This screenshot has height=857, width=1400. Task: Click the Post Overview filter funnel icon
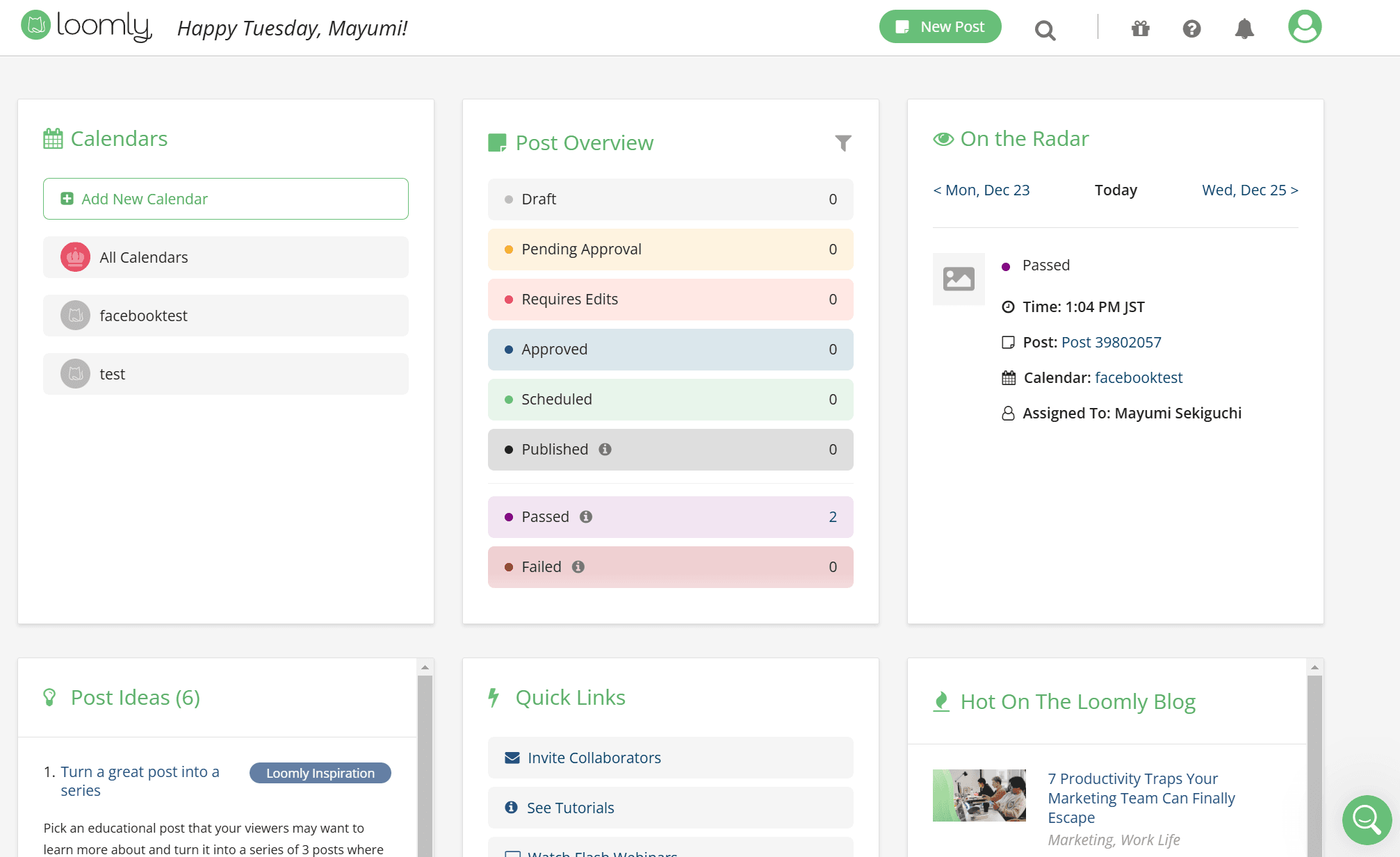pyautogui.click(x=843, y=143)
